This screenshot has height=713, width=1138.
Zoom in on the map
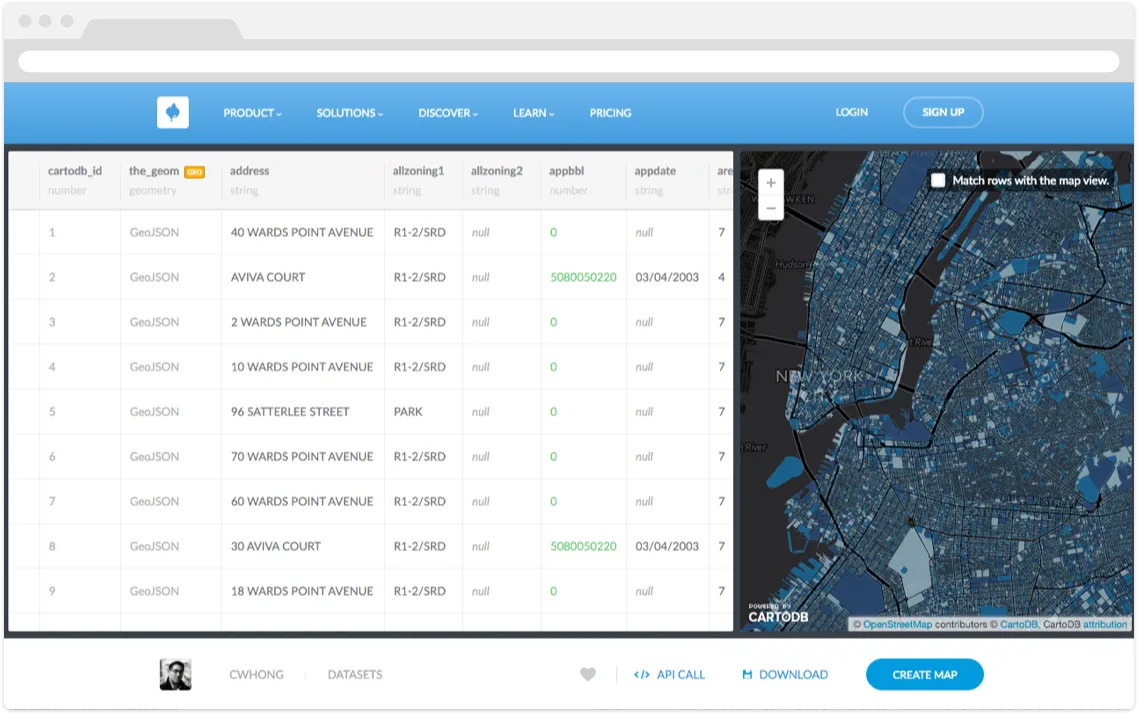coord(771,183)
